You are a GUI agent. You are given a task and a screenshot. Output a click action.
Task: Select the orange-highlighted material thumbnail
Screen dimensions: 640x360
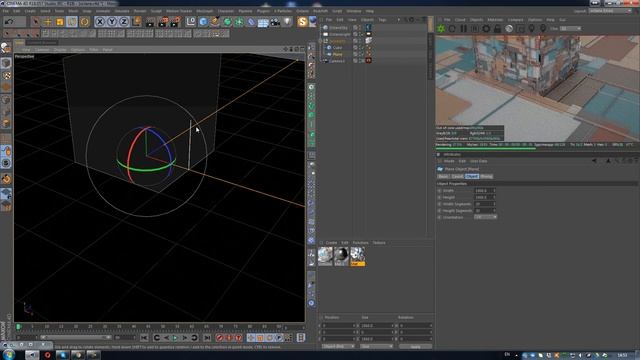[358, 256]
